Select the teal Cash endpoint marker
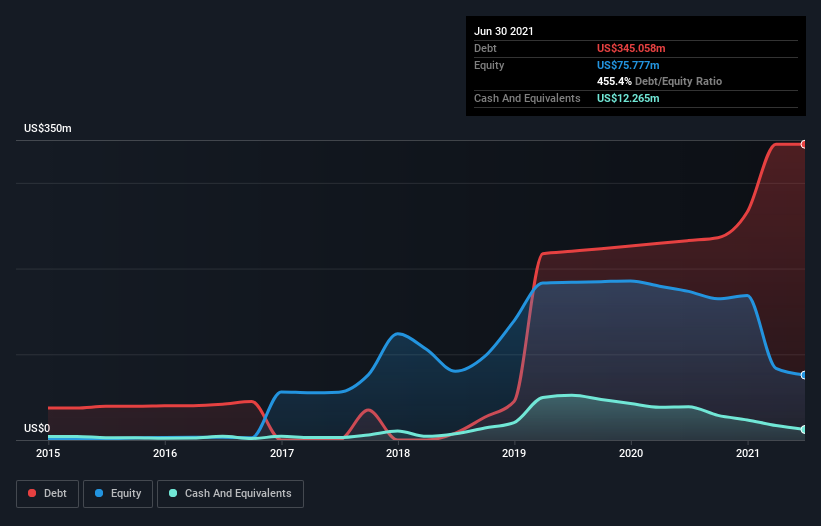The height and width of the screenshot is (526, 821). 804,430
